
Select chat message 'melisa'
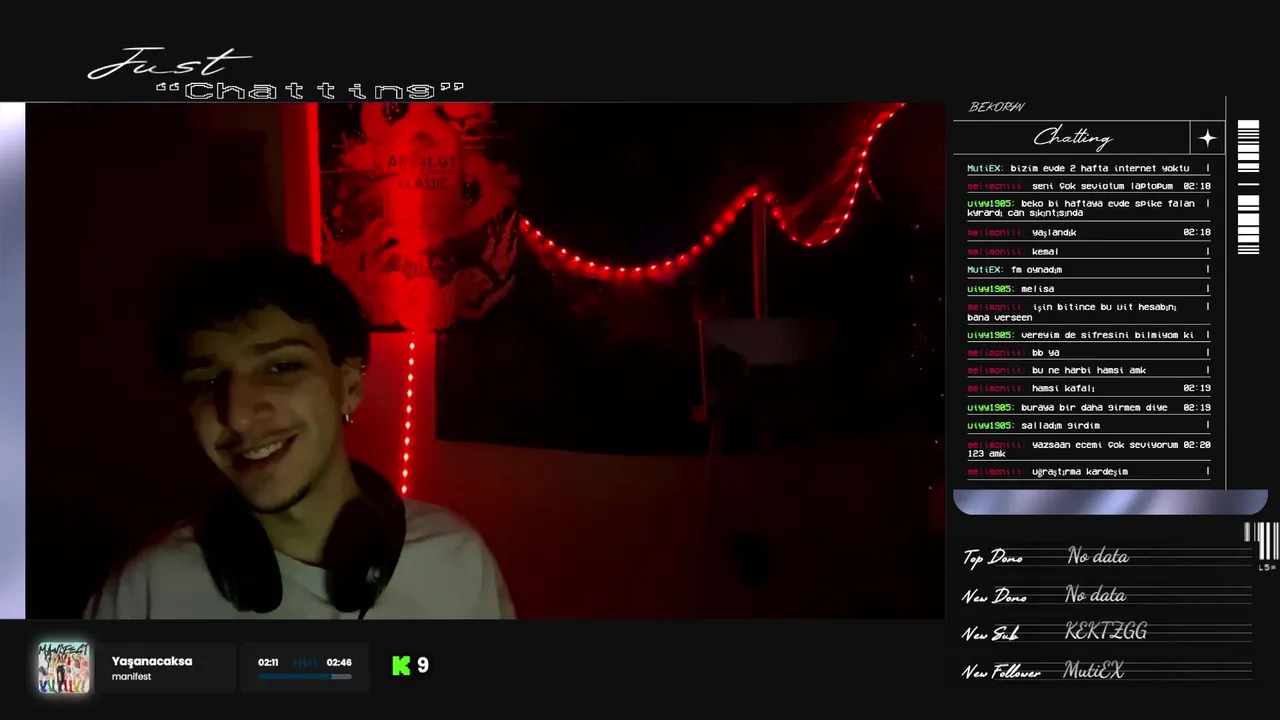pyautogui.click(x=1037, y=288)
